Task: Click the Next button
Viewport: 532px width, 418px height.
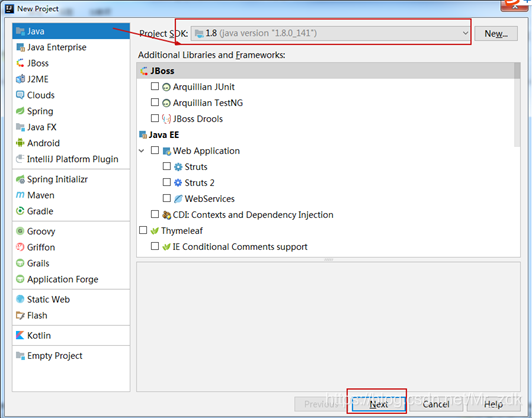Action: [378, 404]
